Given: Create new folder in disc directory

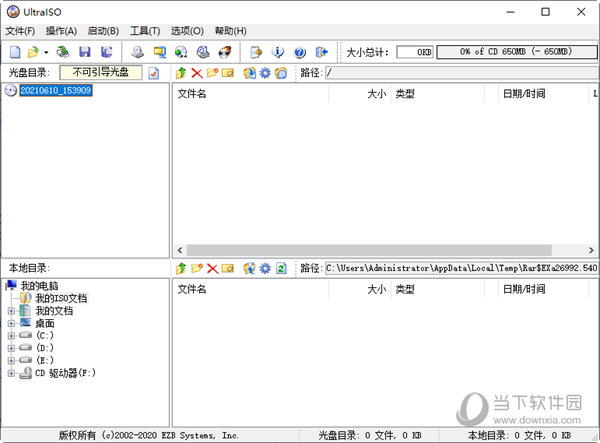Looking at the screenshot, I should pyautogui.click(x=212, y=73).
